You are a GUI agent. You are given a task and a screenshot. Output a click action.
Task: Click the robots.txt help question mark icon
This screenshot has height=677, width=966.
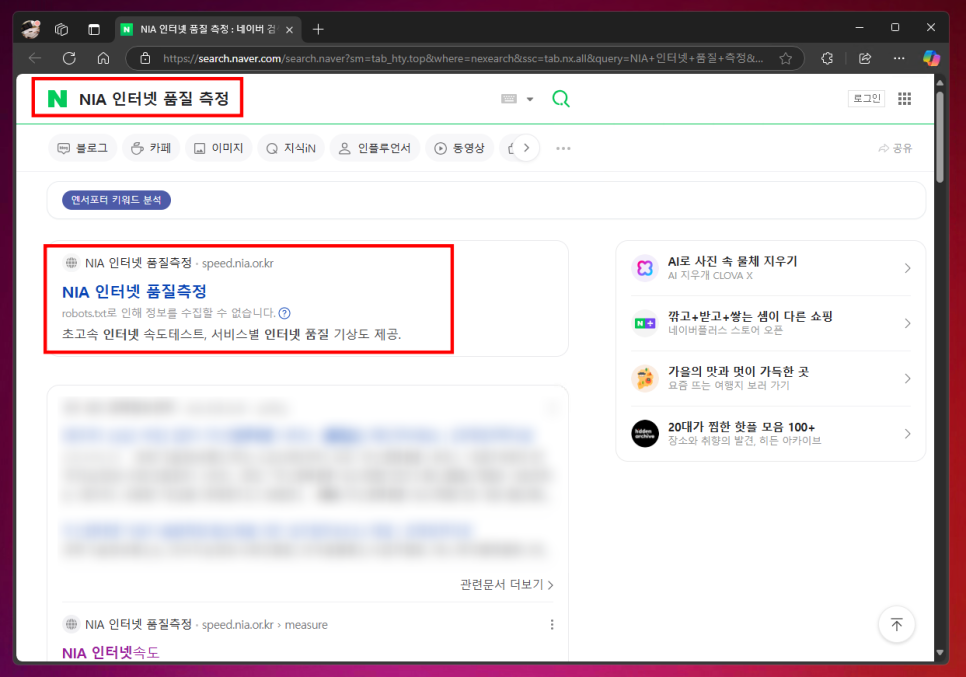pos(284,313)
